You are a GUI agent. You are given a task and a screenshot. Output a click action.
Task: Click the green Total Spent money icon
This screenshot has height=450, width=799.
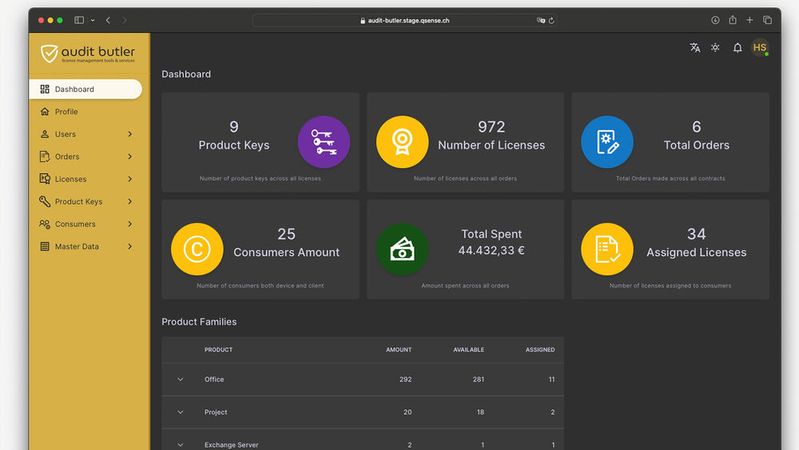pyautogui.click(x=402, y=249)
